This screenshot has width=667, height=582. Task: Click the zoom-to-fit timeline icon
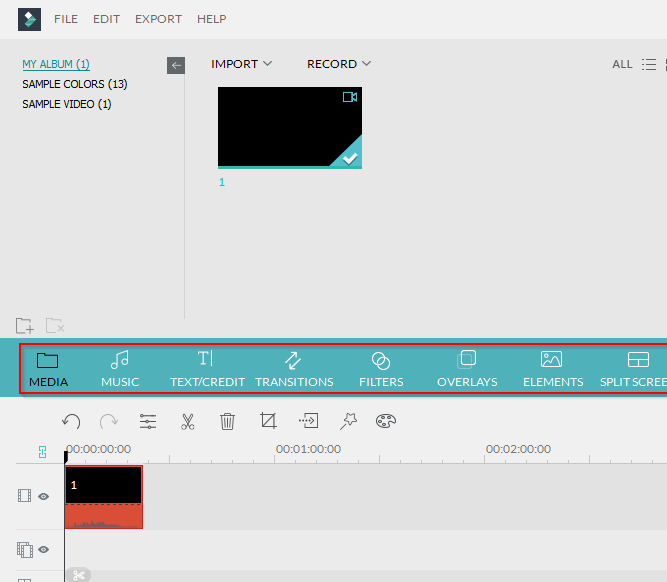pyautogui.click(x=42, y=452)
